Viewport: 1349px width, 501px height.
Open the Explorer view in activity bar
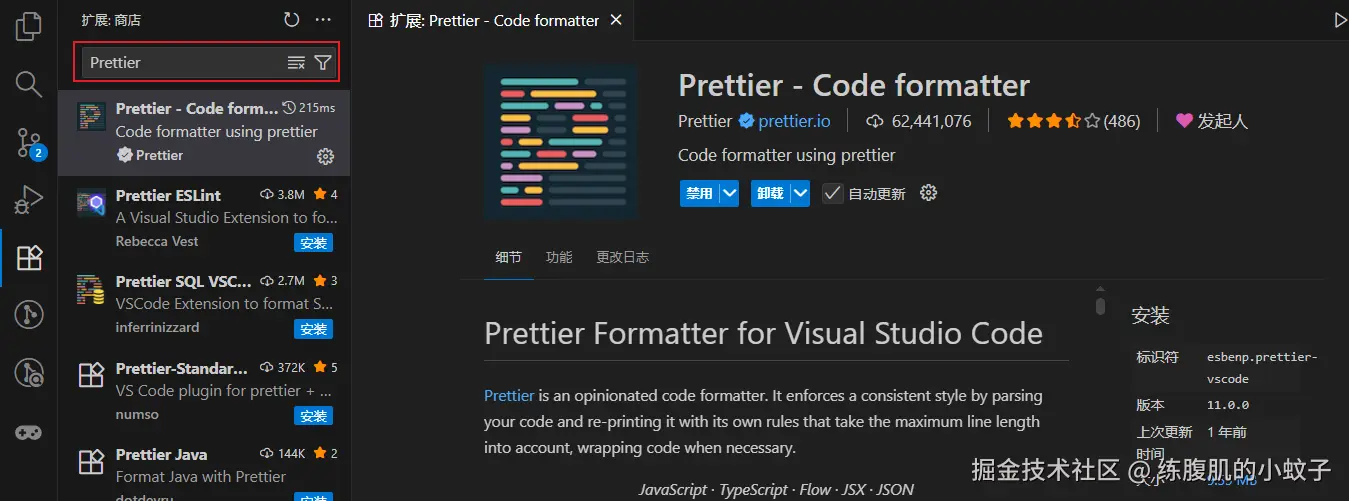click(29, 26)
